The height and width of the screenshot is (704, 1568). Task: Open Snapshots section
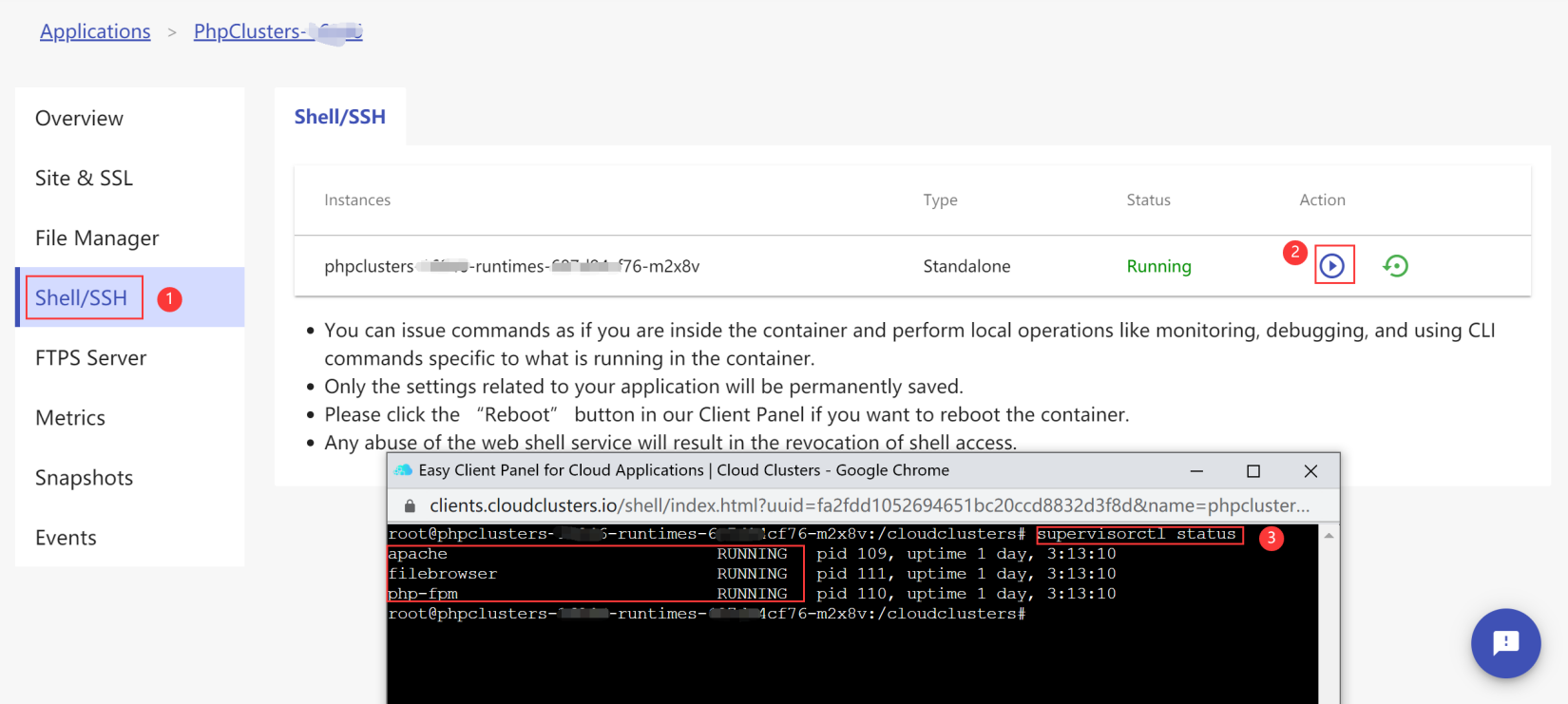[130, 477]
